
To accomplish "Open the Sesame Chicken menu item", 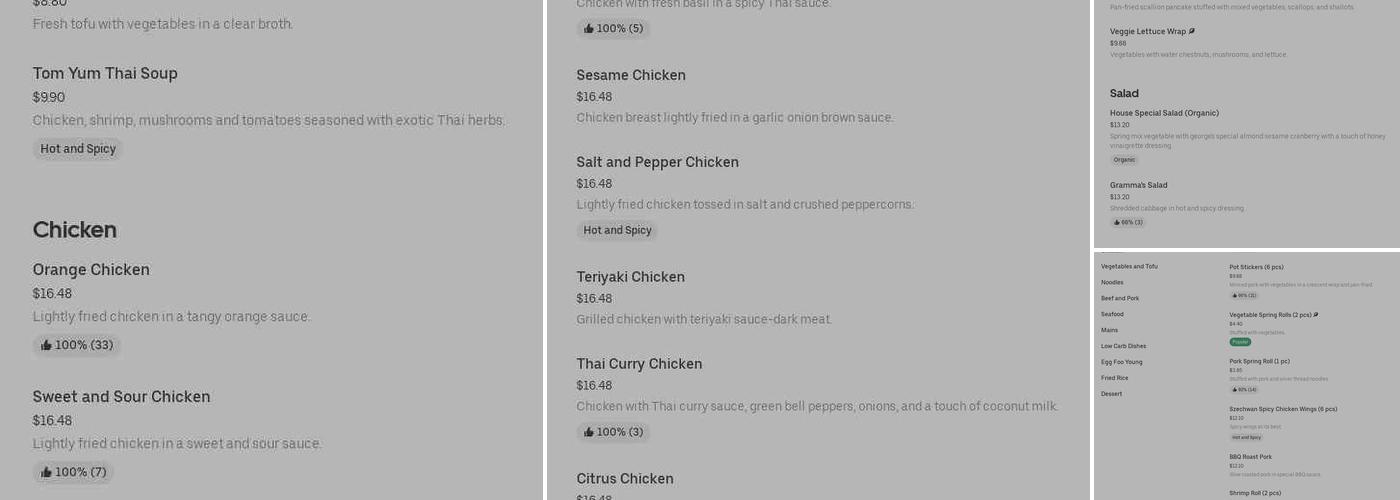I will point(631,75).
